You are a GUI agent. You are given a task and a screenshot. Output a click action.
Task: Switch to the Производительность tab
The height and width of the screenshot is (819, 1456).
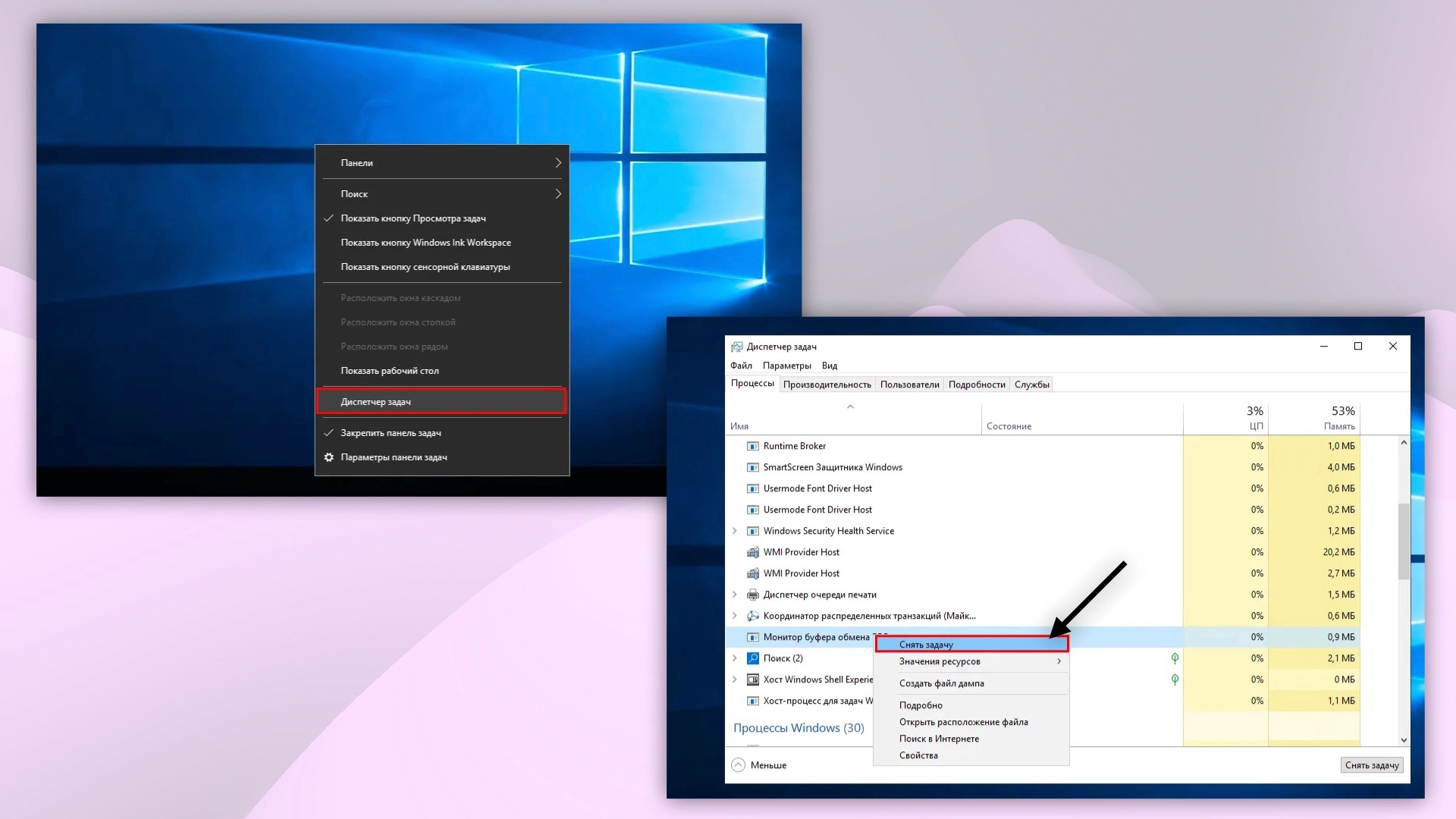point(827,384)
